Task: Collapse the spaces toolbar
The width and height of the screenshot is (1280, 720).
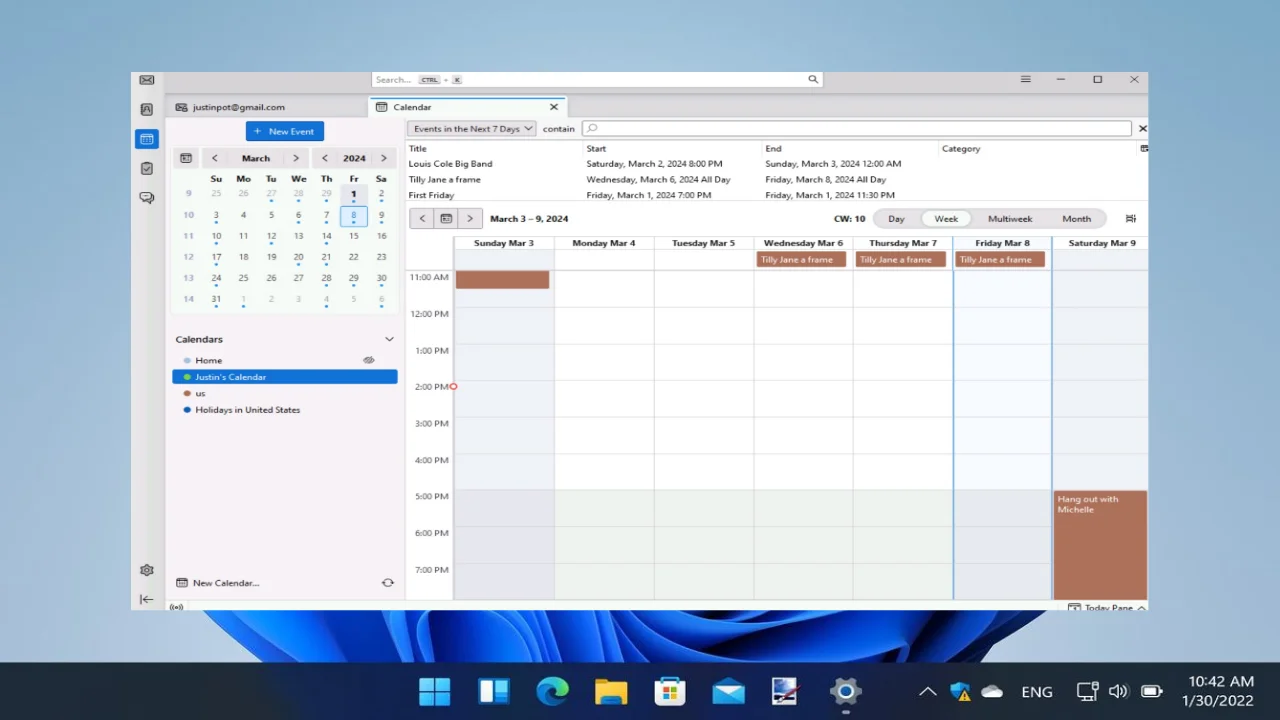Action: click(147, 599)
